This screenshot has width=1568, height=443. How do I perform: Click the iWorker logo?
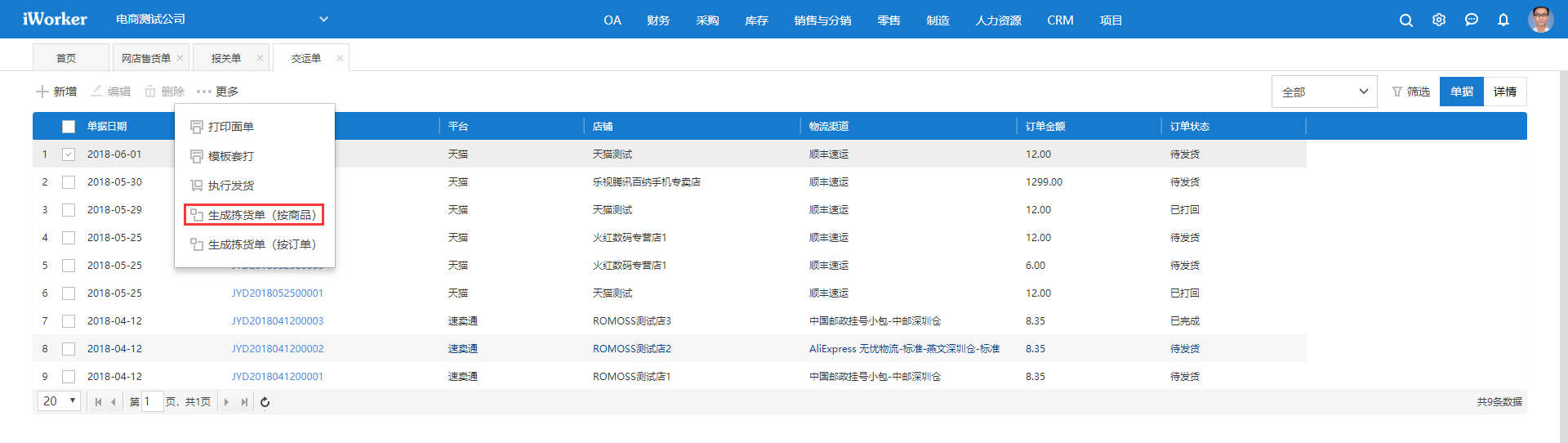[x=55, y=19]
